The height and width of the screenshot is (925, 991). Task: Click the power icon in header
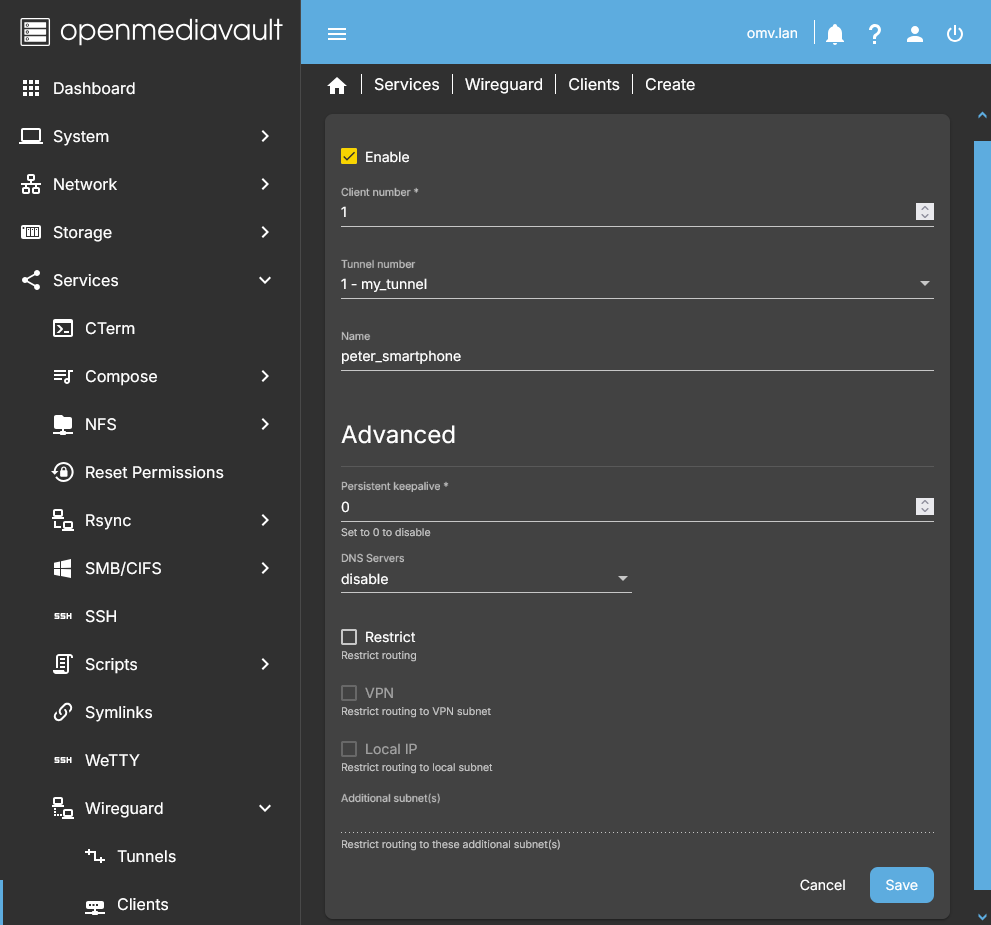(955, 34)
